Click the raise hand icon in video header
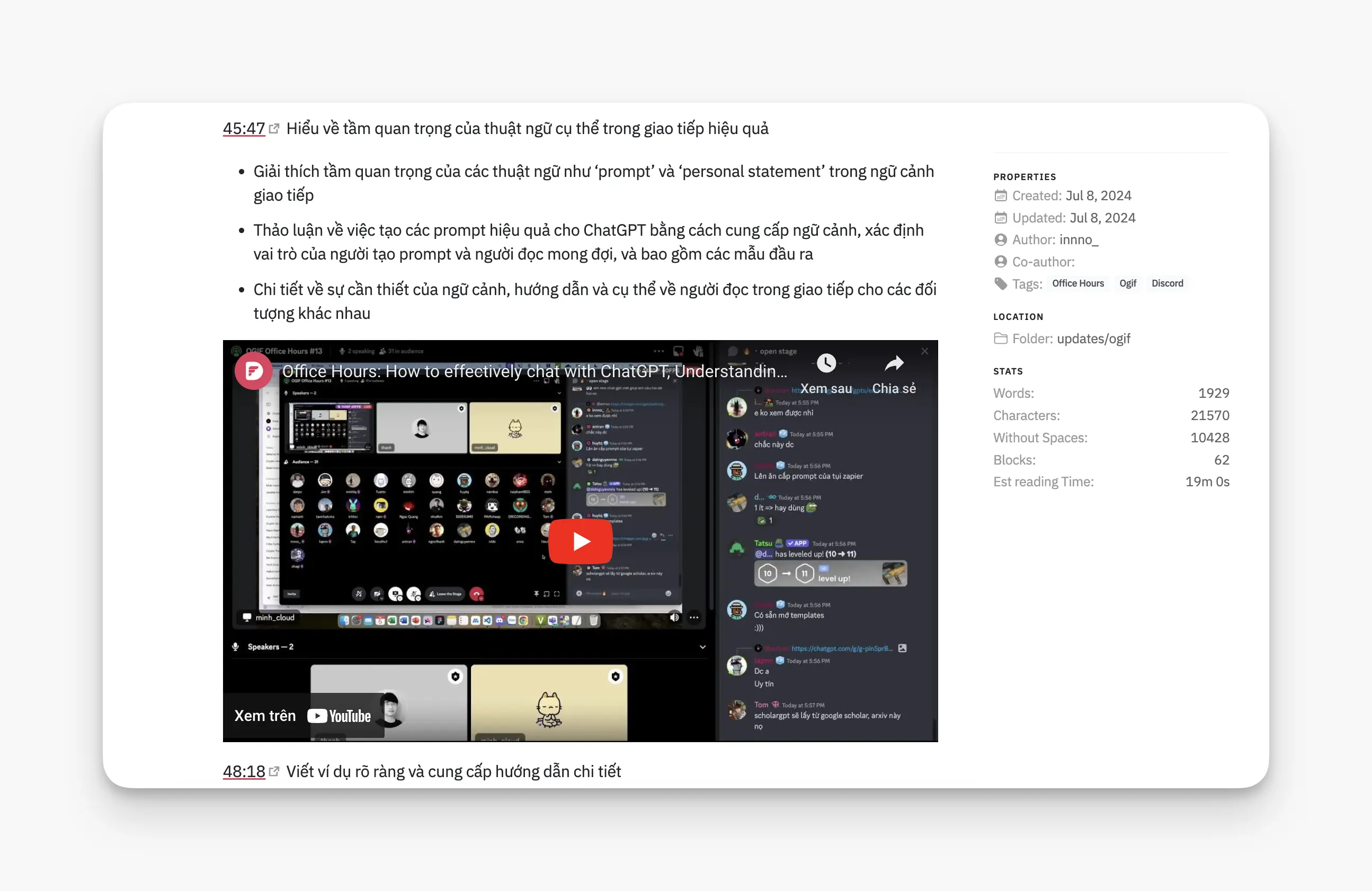 click(x=698, y=351)
